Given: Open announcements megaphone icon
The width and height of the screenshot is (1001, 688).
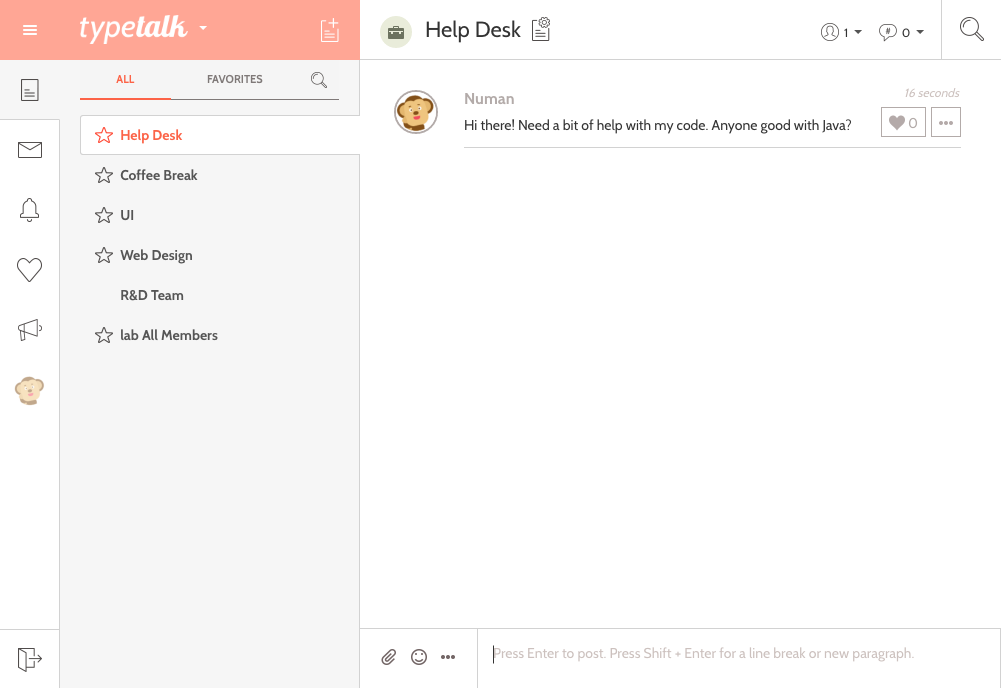Looking at the screenshot, I should [29, 329].
